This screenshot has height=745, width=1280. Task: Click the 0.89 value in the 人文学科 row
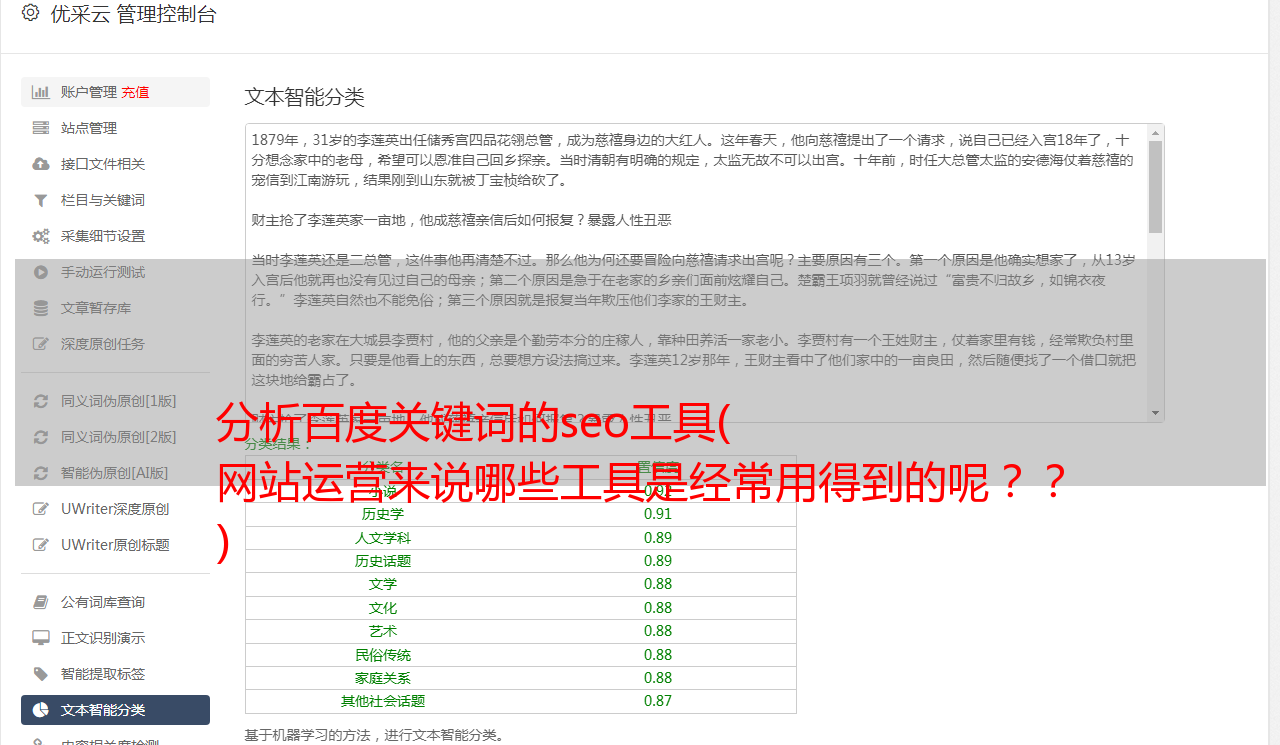[x=658, y=538]
